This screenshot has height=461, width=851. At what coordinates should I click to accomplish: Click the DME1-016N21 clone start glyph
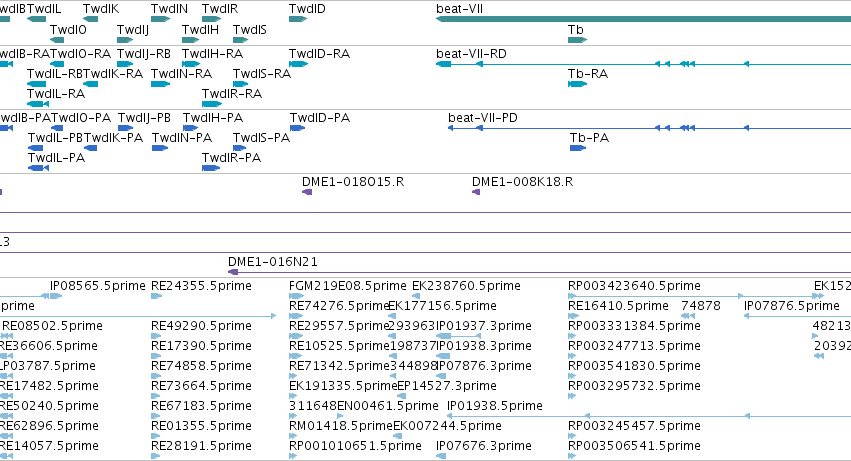[233, 272]
